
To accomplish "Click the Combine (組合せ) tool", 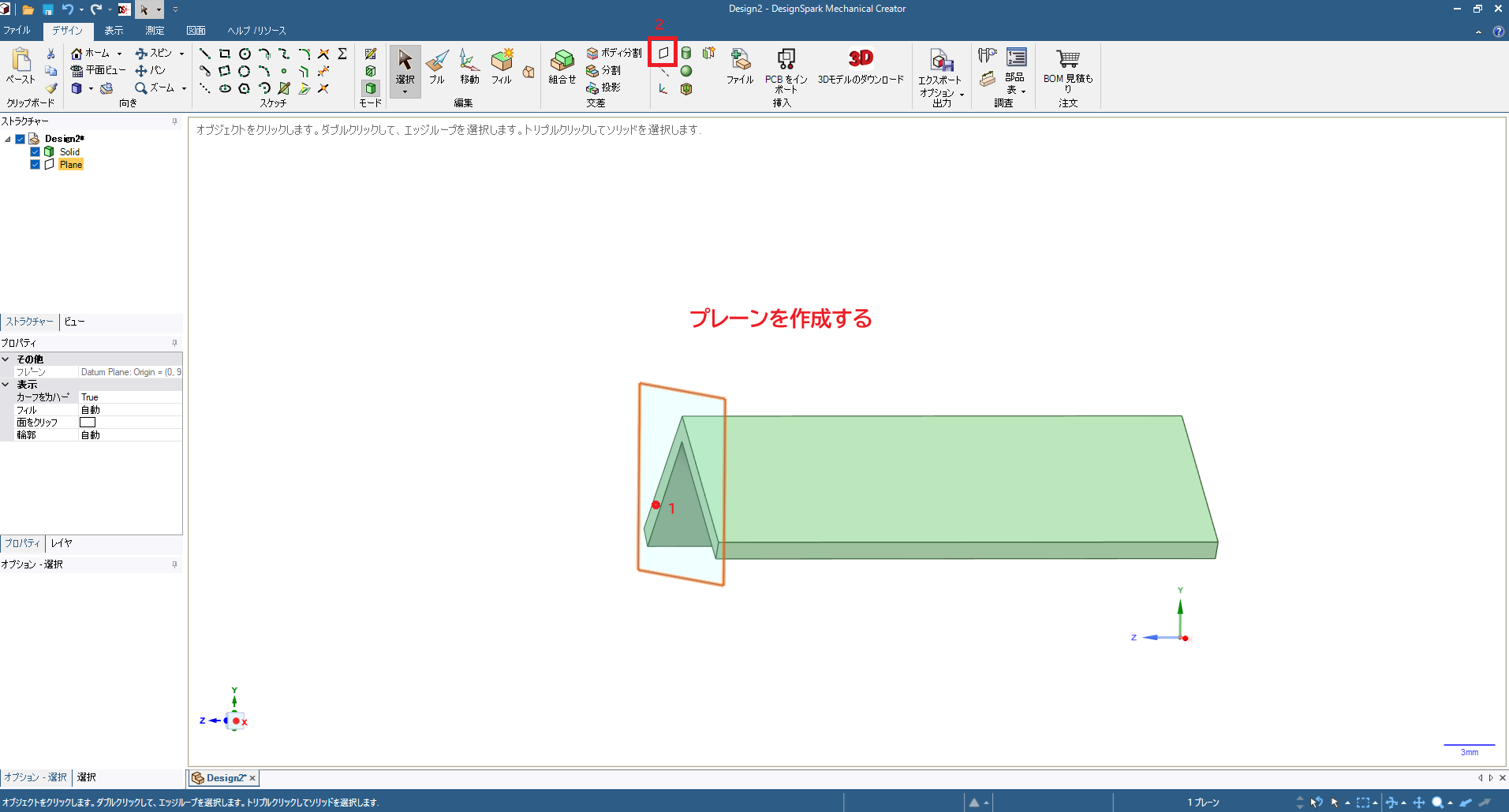I will pyautogui.click(x=562, y=66).
